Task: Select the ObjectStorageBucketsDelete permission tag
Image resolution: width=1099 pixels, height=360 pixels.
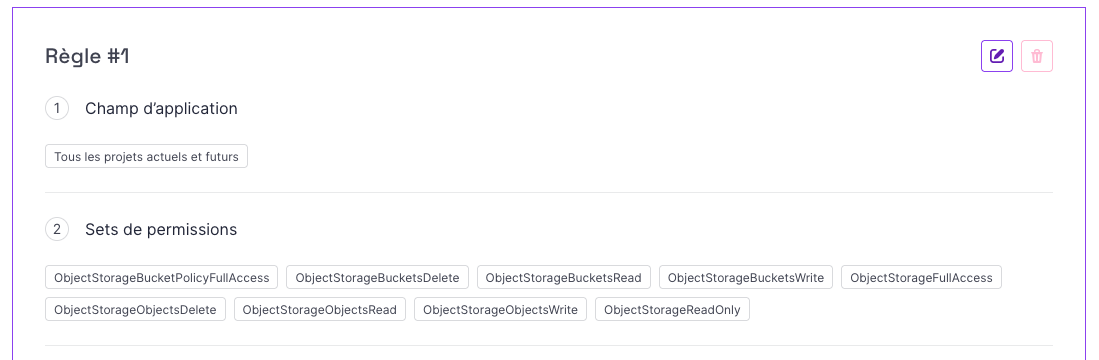Action: click(x=377, y=277)
